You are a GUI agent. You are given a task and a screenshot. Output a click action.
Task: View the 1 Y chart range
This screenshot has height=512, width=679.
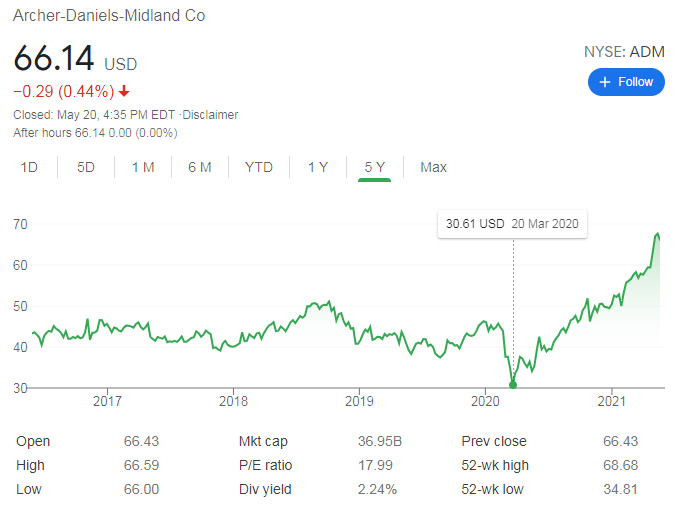[x=318, y=167]
